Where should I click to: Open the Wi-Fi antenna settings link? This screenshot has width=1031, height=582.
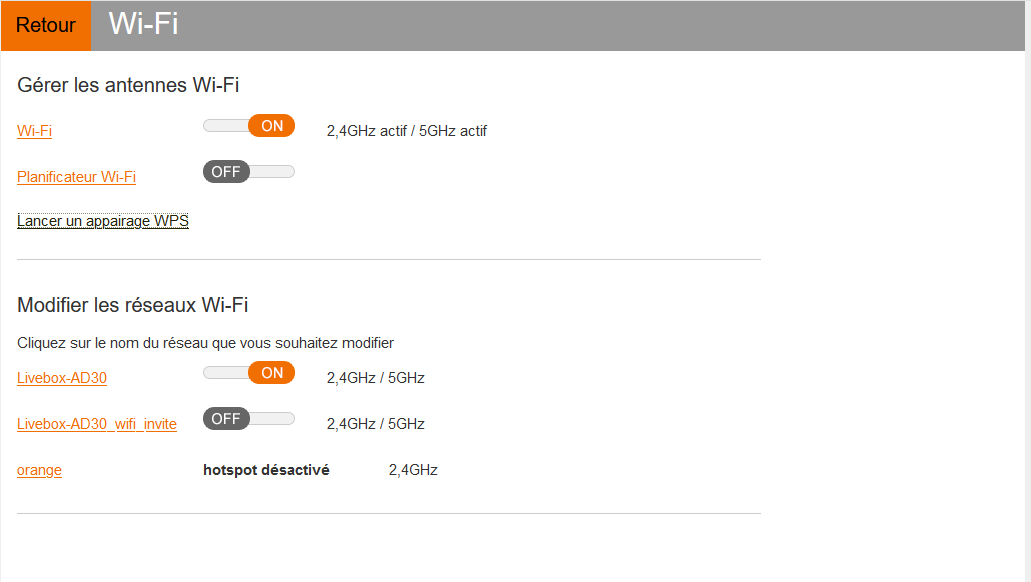point(34,131)
